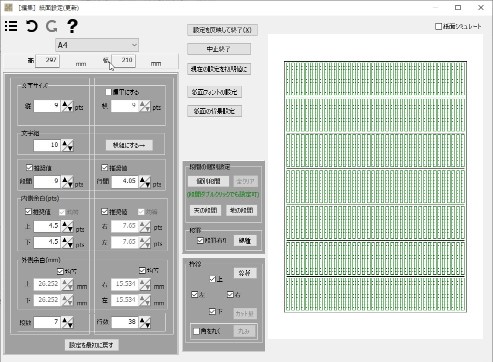This screenshot has width=493, height=362.
Task: Open the 紙面の背景設定 button
Action: 214,111
